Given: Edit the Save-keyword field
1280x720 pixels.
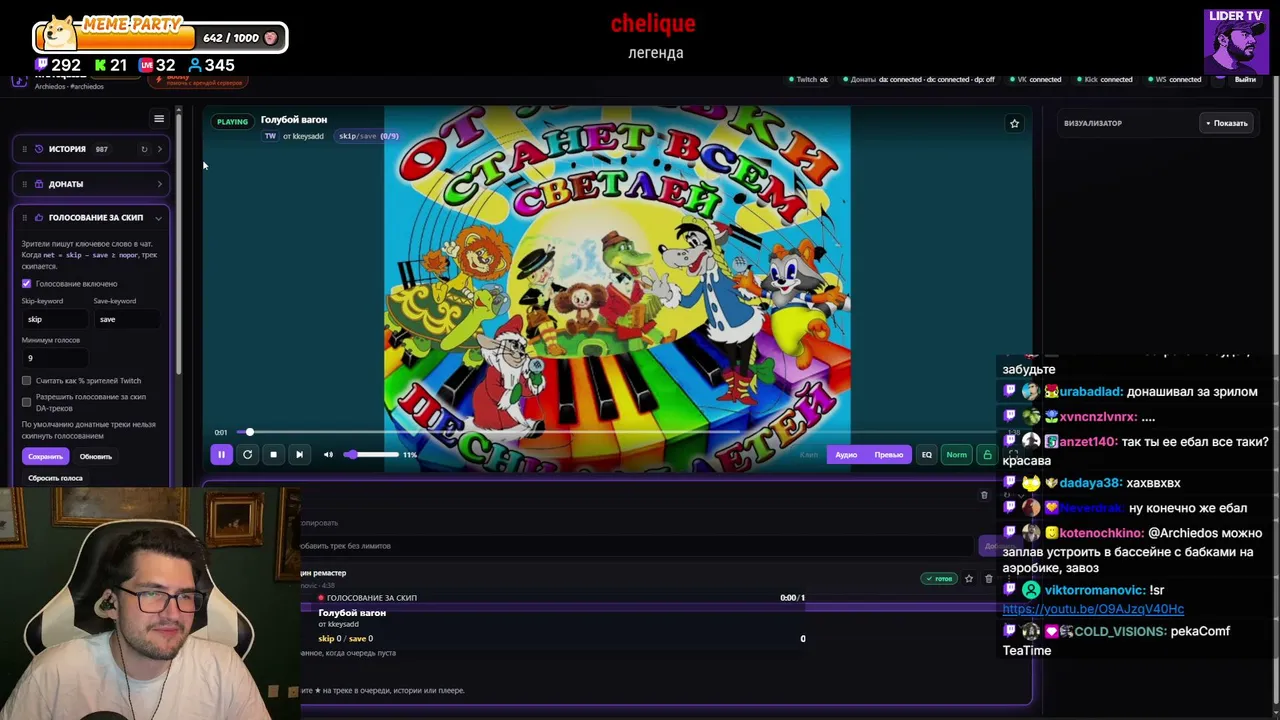Looking at the screenshot, I should [126, 319].
